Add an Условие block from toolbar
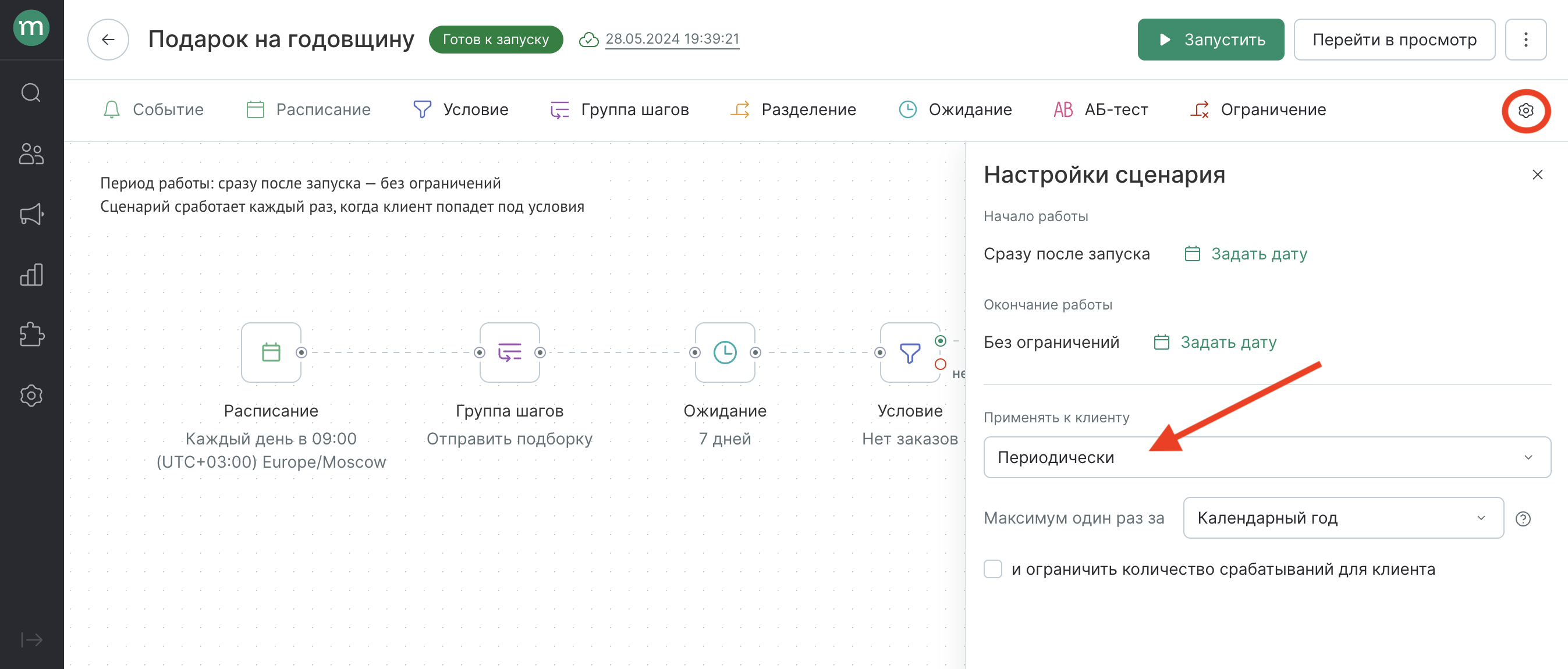 (x=461, y=110)
